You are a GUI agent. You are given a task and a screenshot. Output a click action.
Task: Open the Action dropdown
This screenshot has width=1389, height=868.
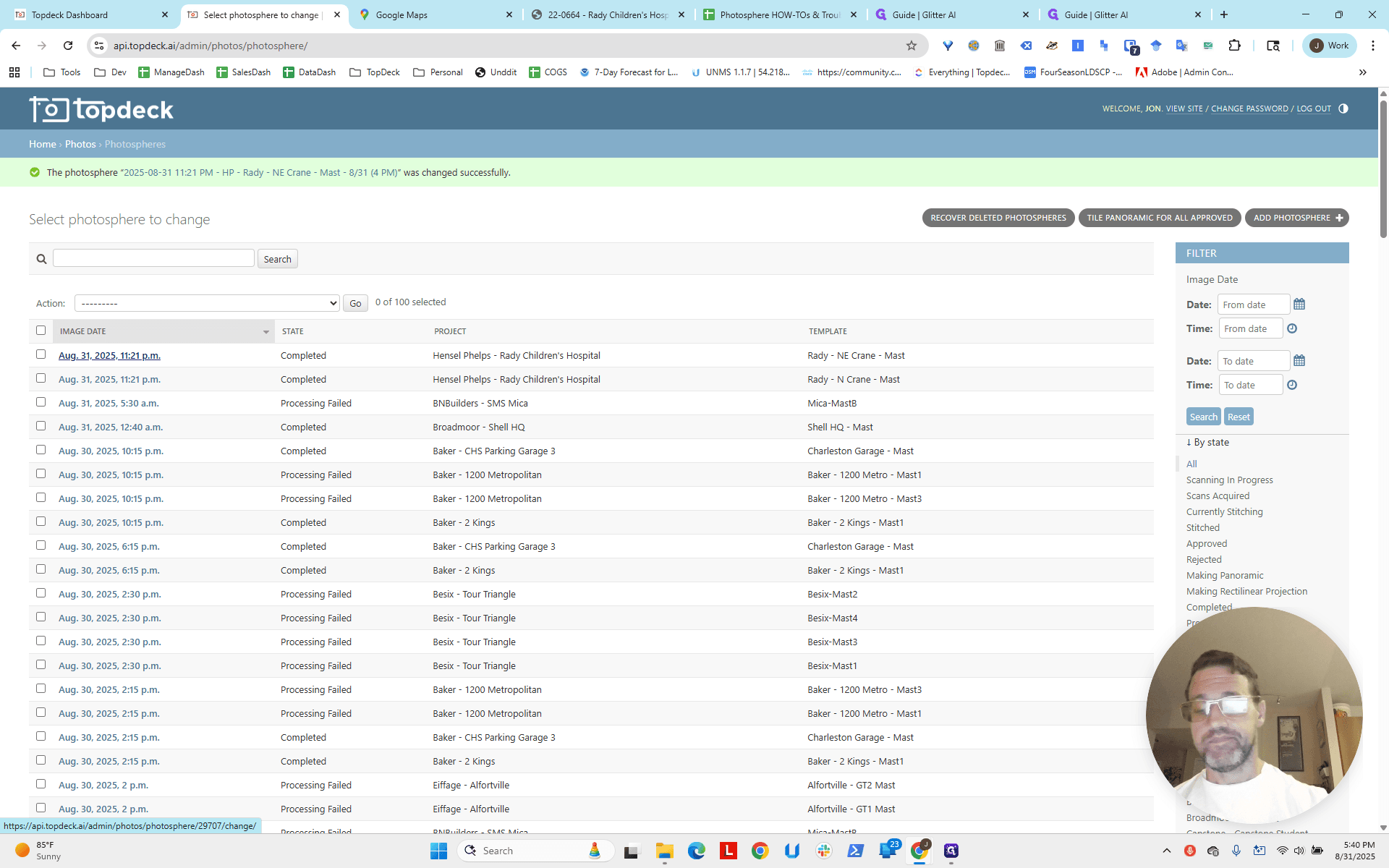[x=207, y=303]
